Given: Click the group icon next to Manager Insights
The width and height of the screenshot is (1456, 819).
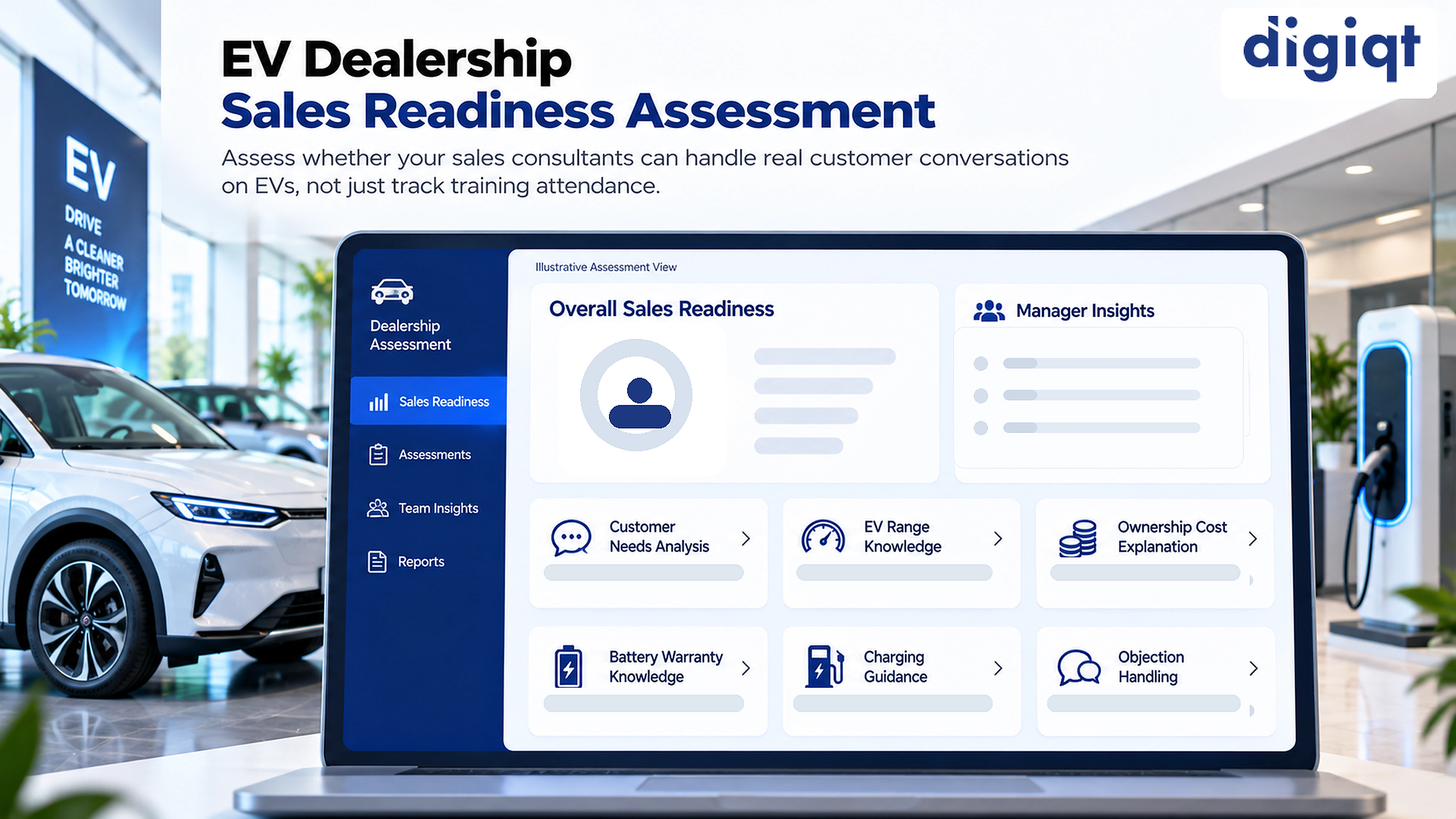Looking at the screenshot, I should (x=989, y=311).
